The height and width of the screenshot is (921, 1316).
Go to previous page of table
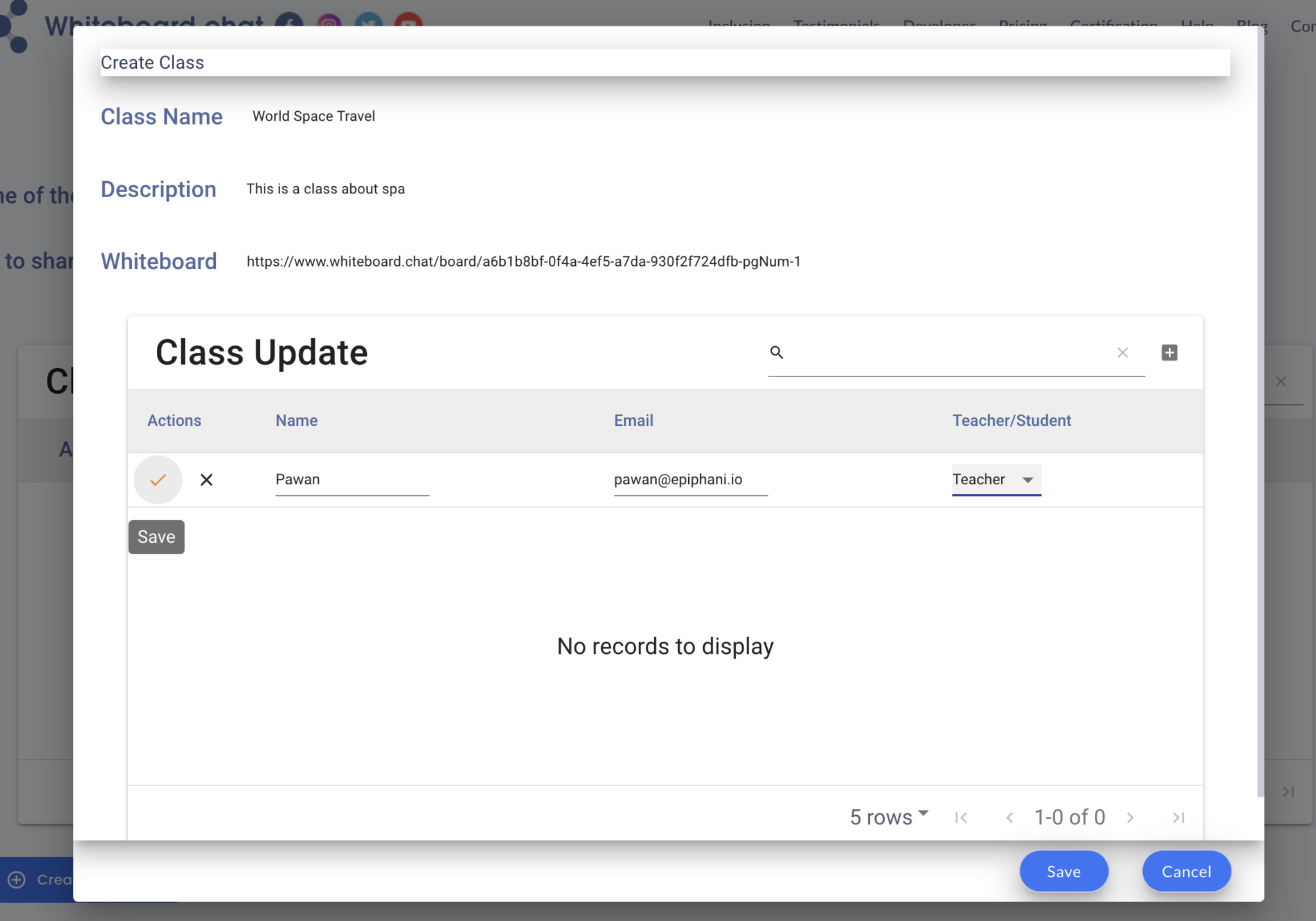1009,818
